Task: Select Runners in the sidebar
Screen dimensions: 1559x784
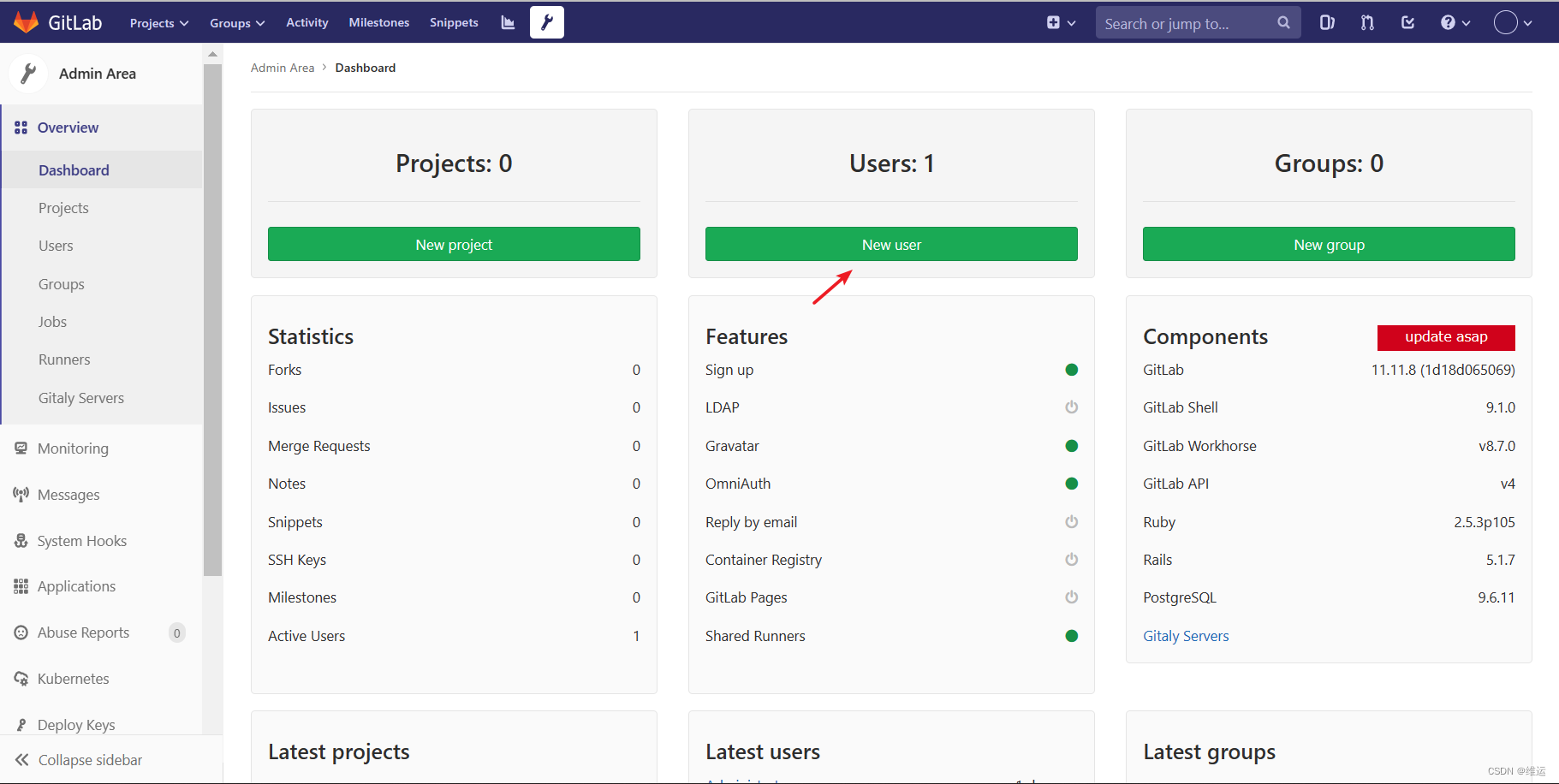Action: [64, 359]
